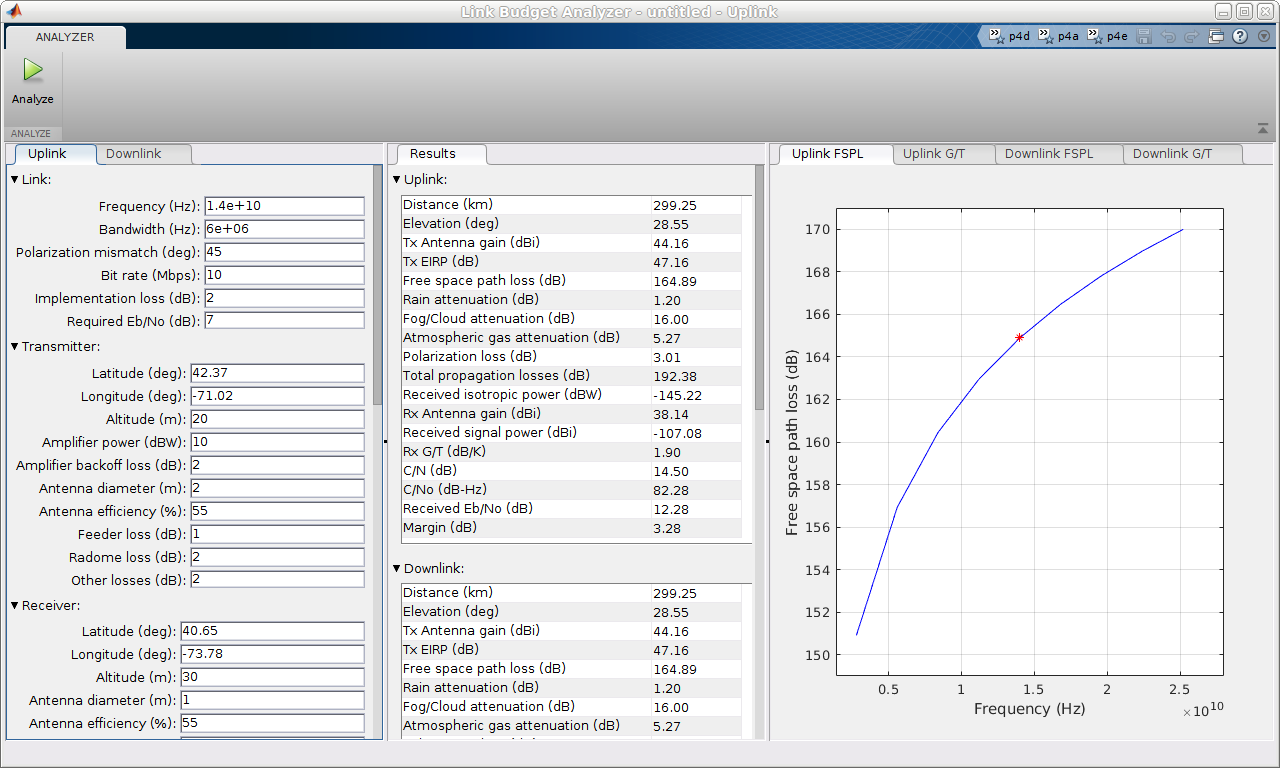Click the Required Eb/No input field
The height and width of the screenshot is (768, 1280).
tap(284, 321)
